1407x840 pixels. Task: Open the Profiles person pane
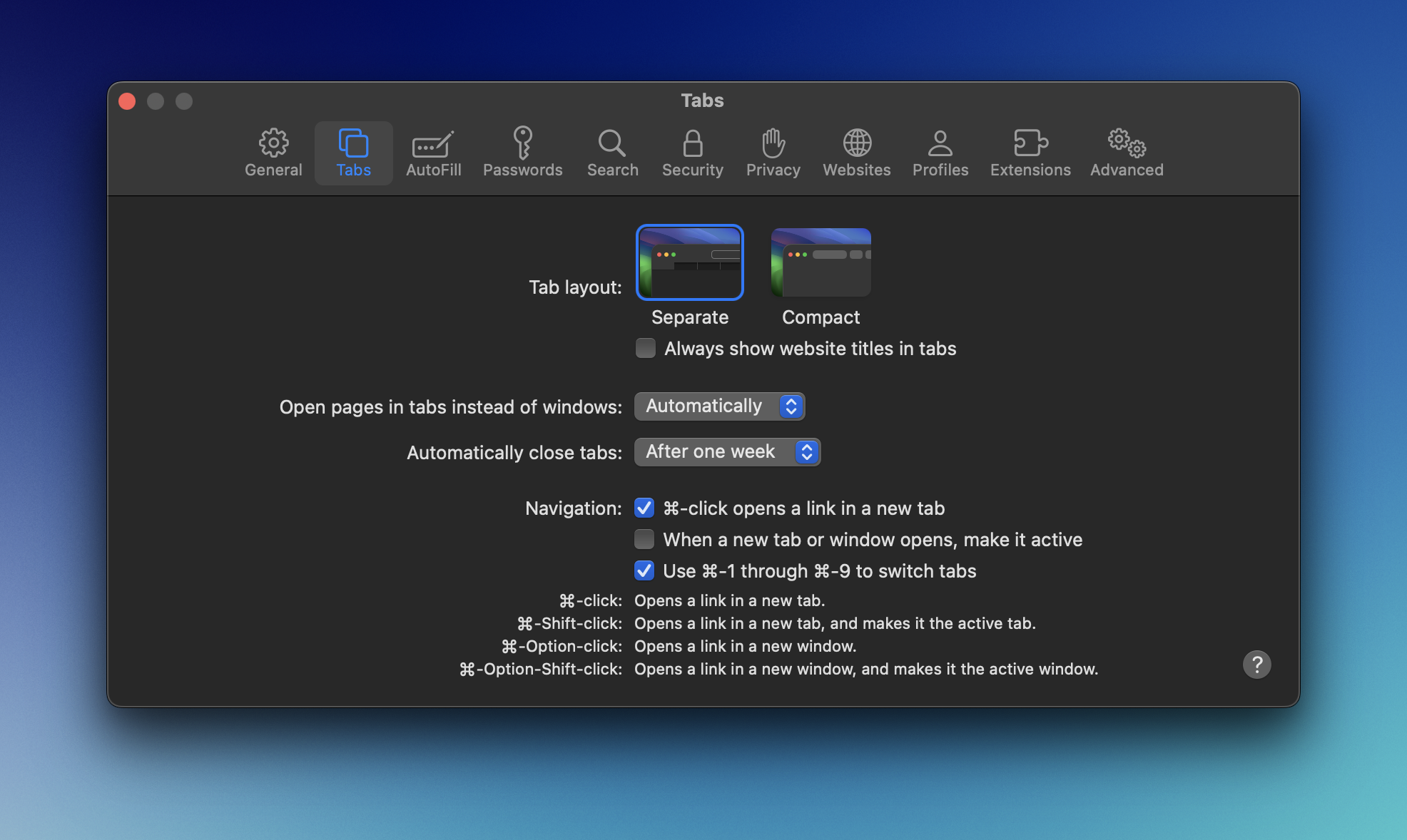[940, 153]
